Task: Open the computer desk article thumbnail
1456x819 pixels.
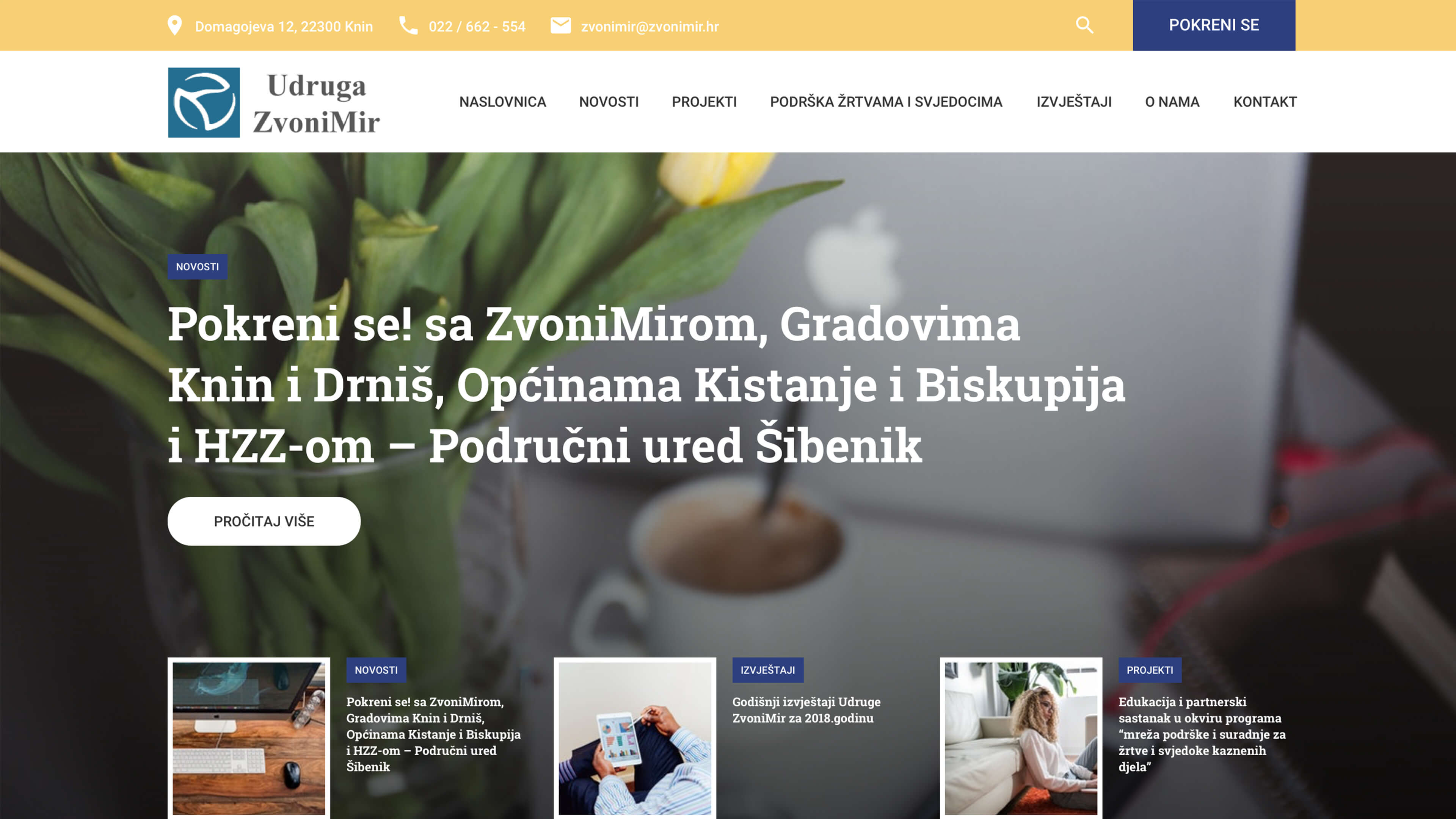Action: pos(249,737)
